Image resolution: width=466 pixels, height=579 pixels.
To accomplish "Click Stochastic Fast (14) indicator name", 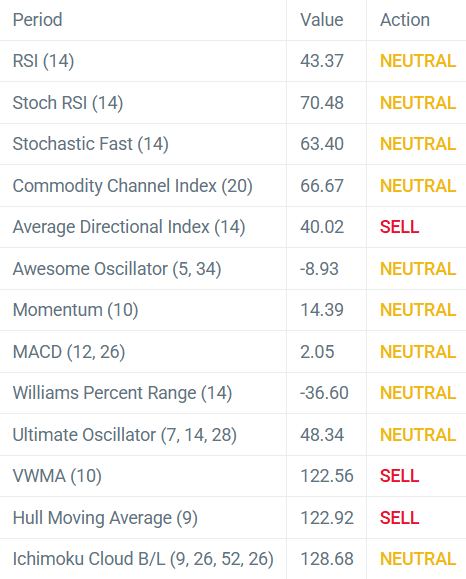I will [x=90, y=144].
